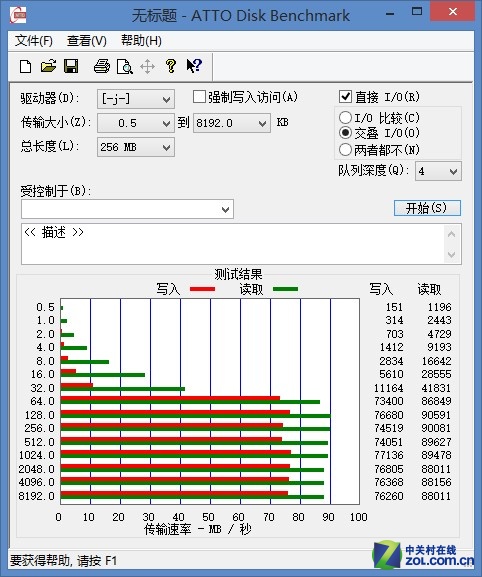Image resolution: width=482 pixels, height=577 pixels.
Task: Click the write value 77136
Action: point(389,455)
